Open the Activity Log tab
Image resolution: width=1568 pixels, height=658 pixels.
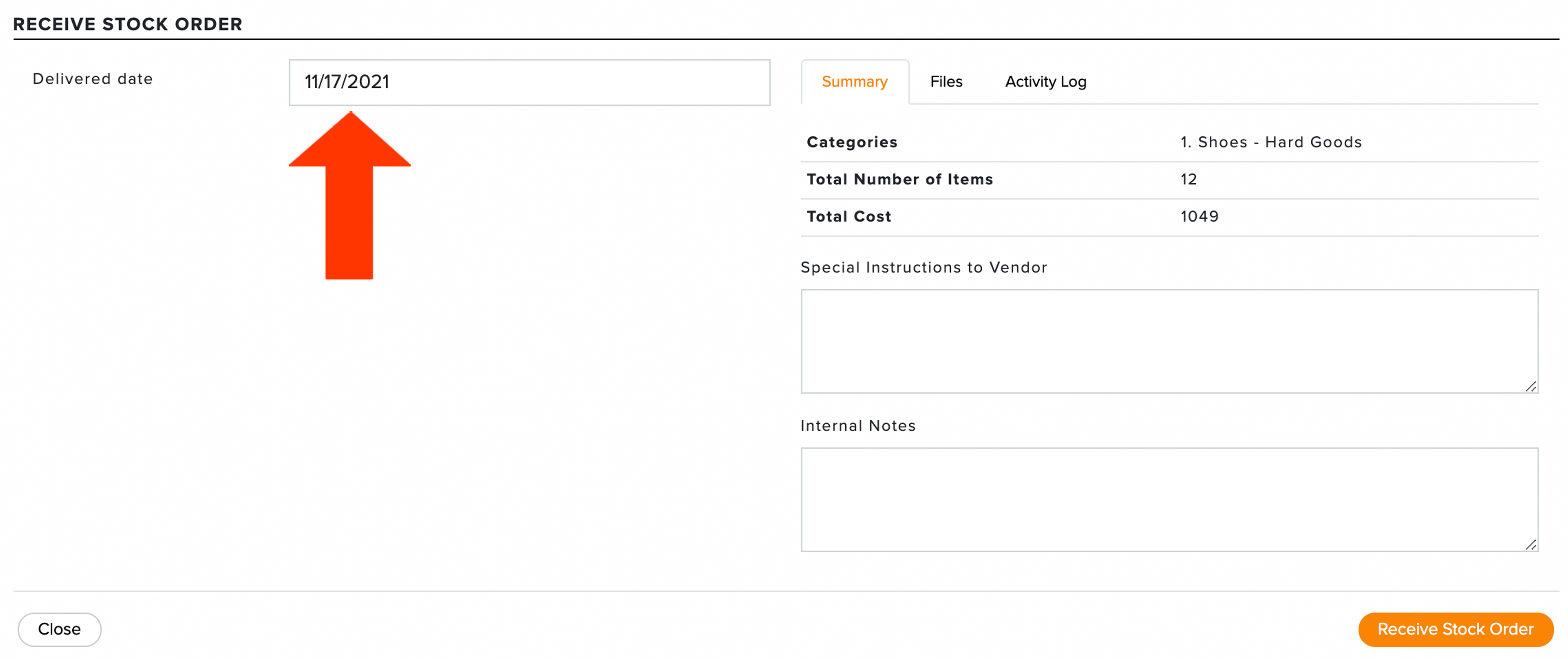[x=1045, y=81]
